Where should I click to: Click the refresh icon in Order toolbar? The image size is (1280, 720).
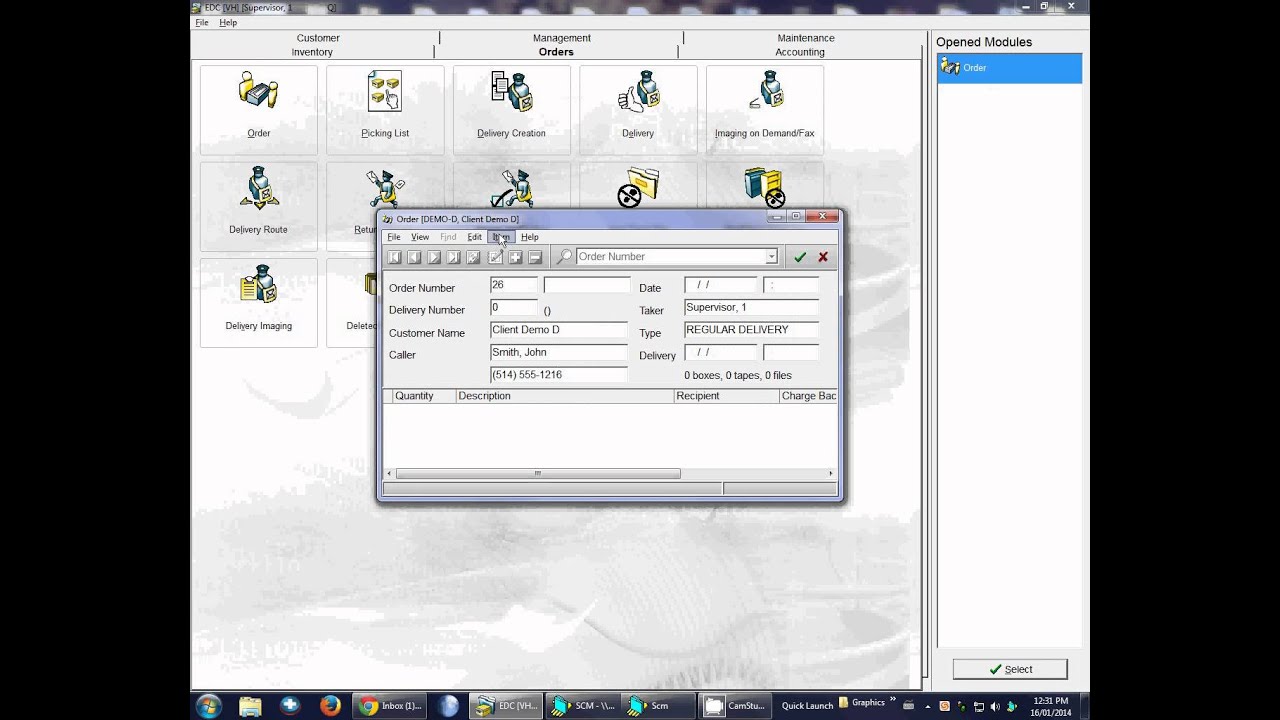(x=474, y=257)
